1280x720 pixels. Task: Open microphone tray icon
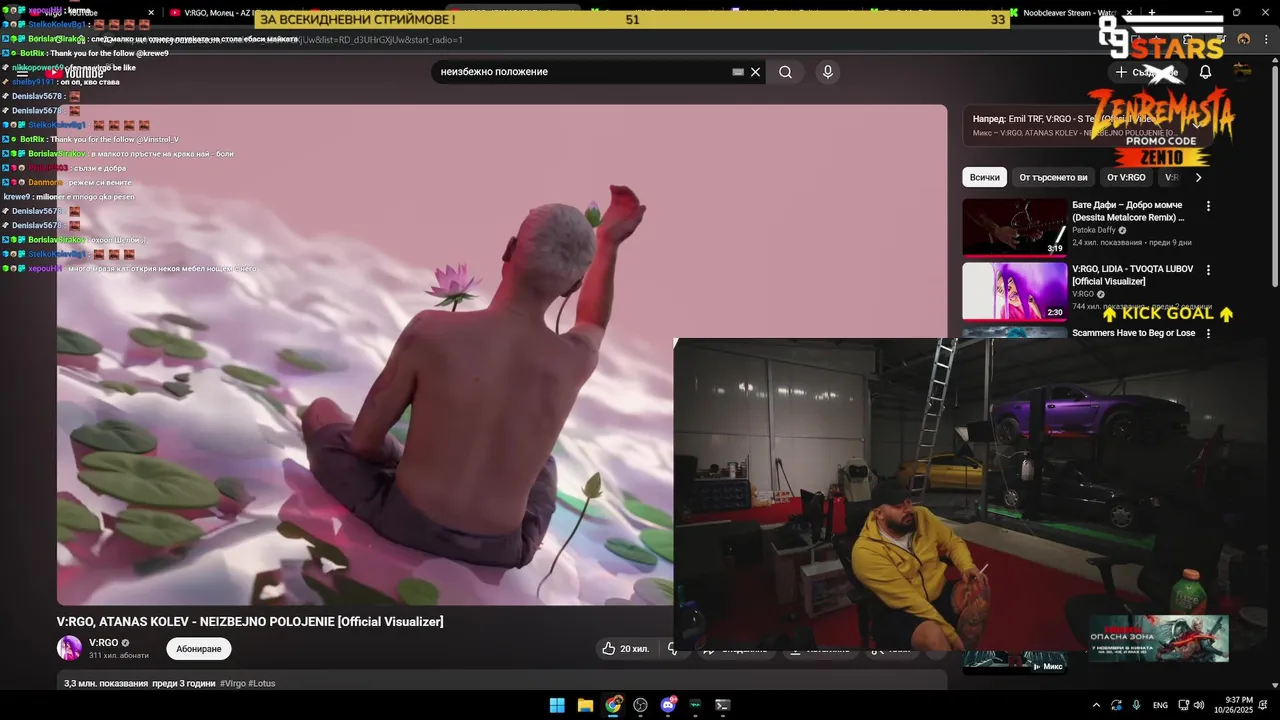tap(1137, 705)
